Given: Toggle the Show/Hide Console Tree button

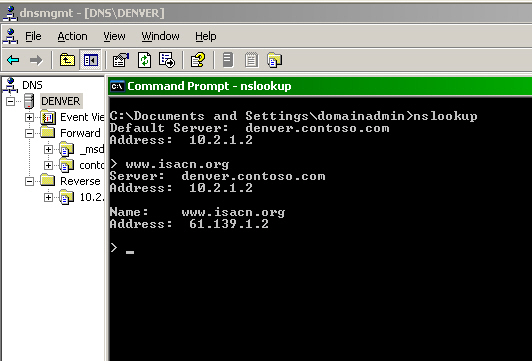Looking at the screenshot, I should (x=90, y=60).
